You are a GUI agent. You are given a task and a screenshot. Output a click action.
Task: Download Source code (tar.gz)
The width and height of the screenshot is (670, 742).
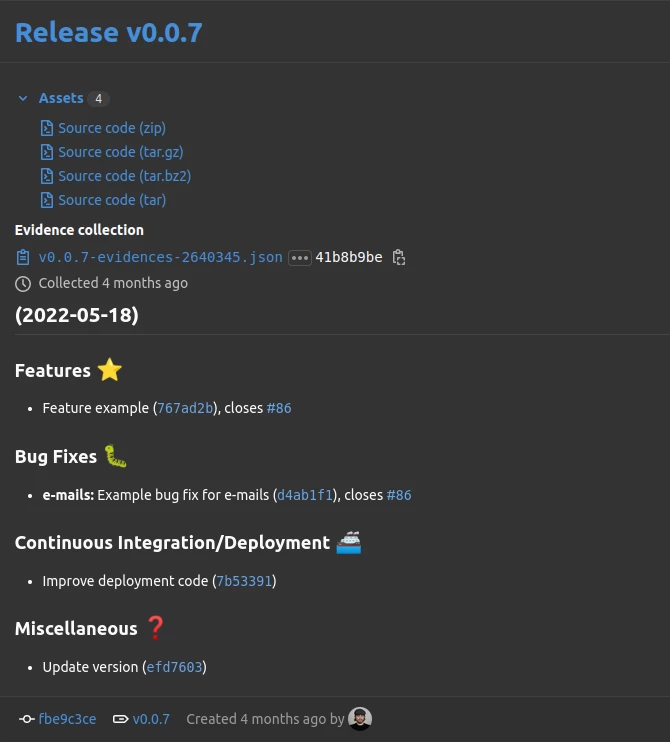[120, 152]
